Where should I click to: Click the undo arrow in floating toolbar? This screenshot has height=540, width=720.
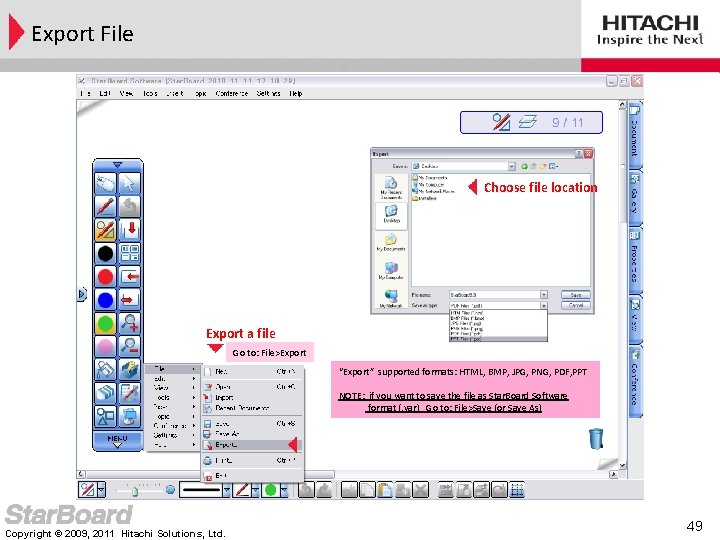point(129,207)
